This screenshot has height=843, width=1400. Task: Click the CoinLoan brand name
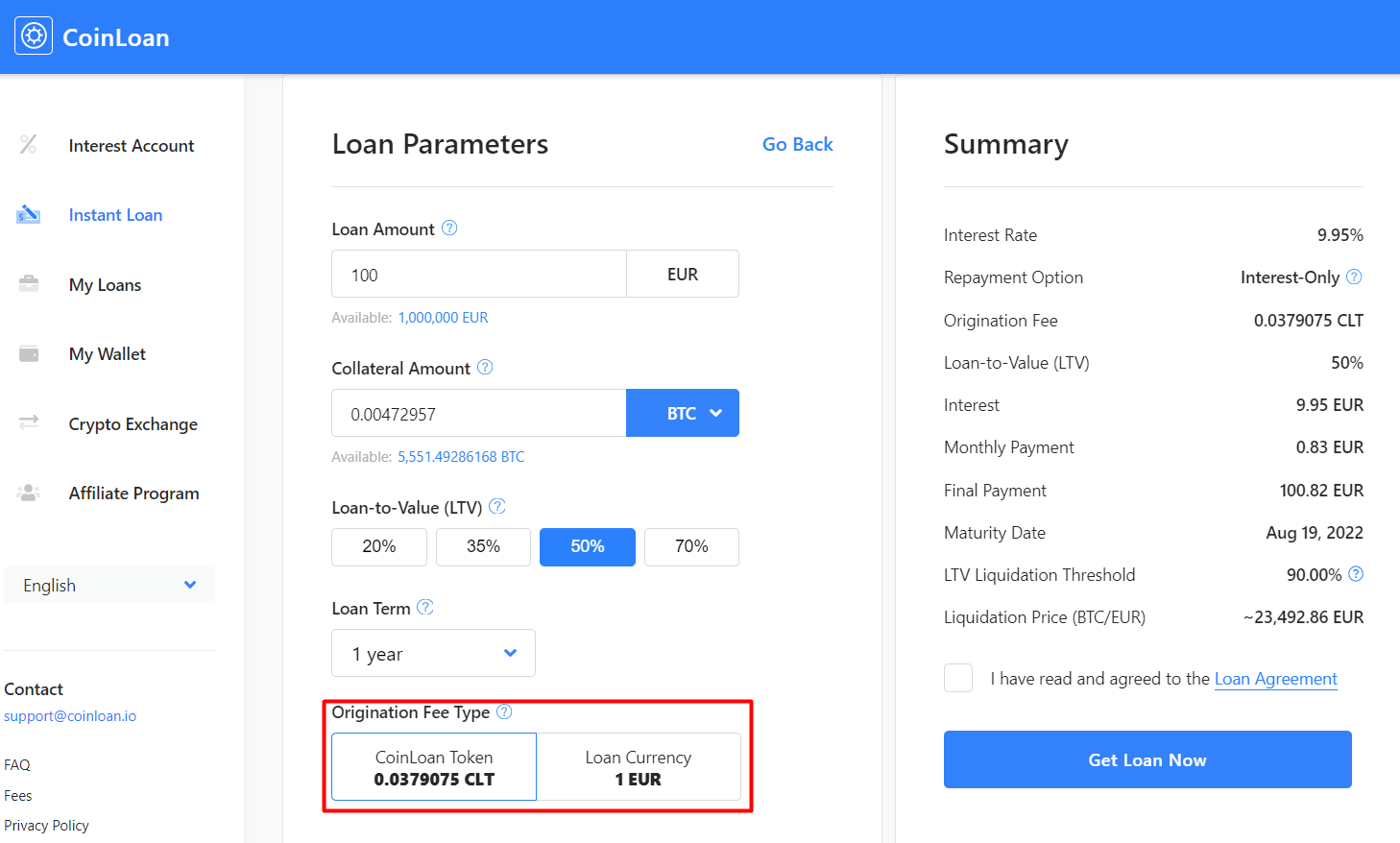point(116,37)
